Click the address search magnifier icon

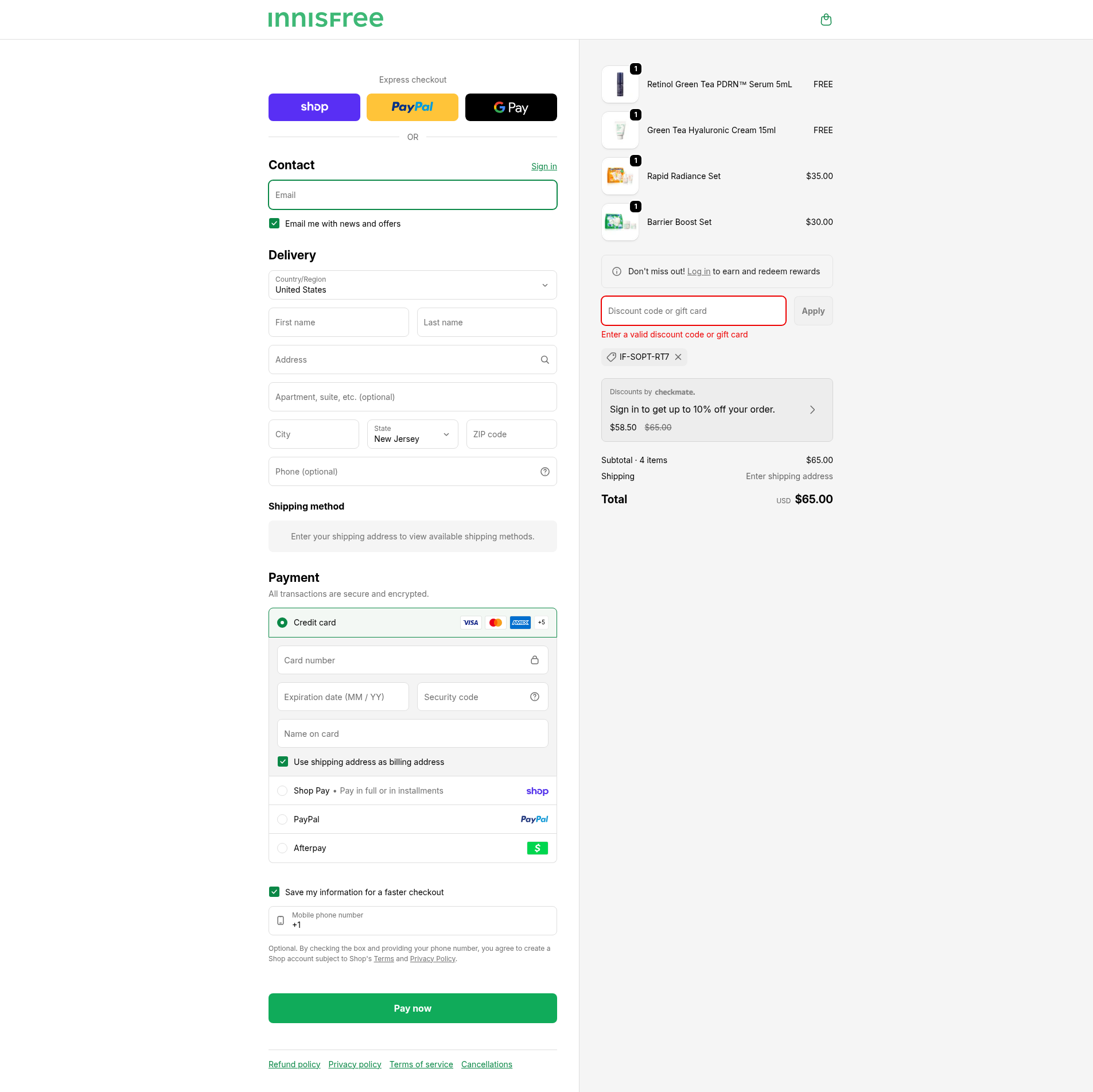(544, 360)
